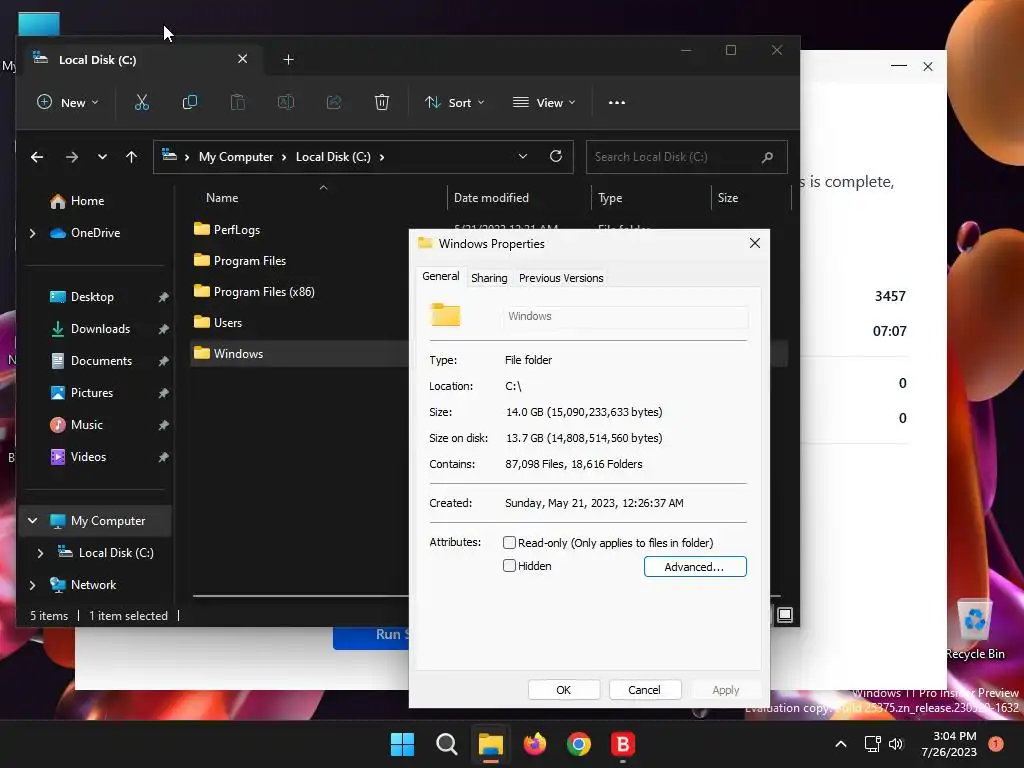Viewport: 1024px width, 768px height.
Task: Expand address bar history dropdown
Action: pos(522,156)
